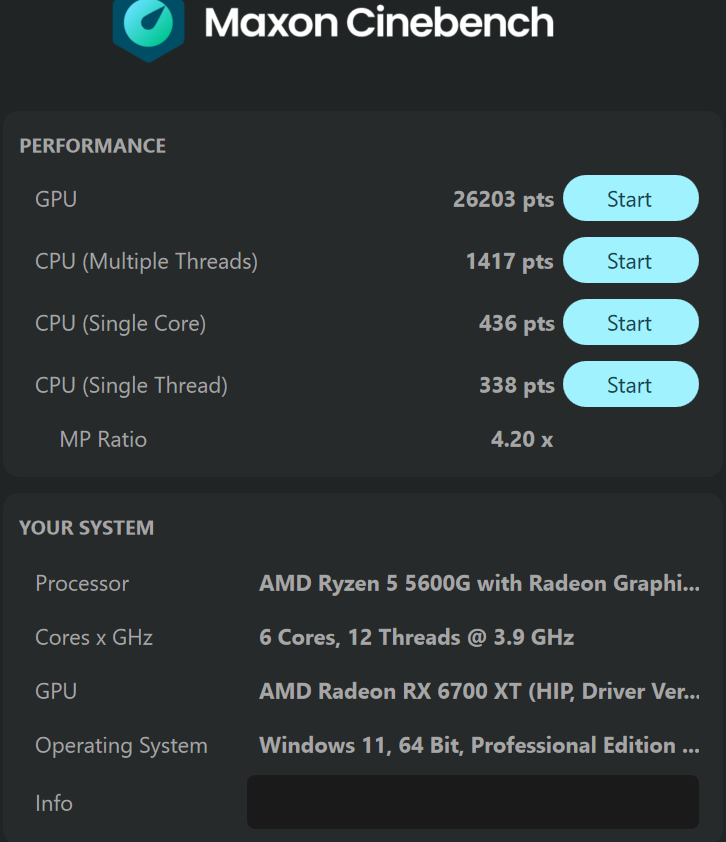Select the 338 pts single thread score
The width and height of the screenshot is (726, 842).
(517, 386)
